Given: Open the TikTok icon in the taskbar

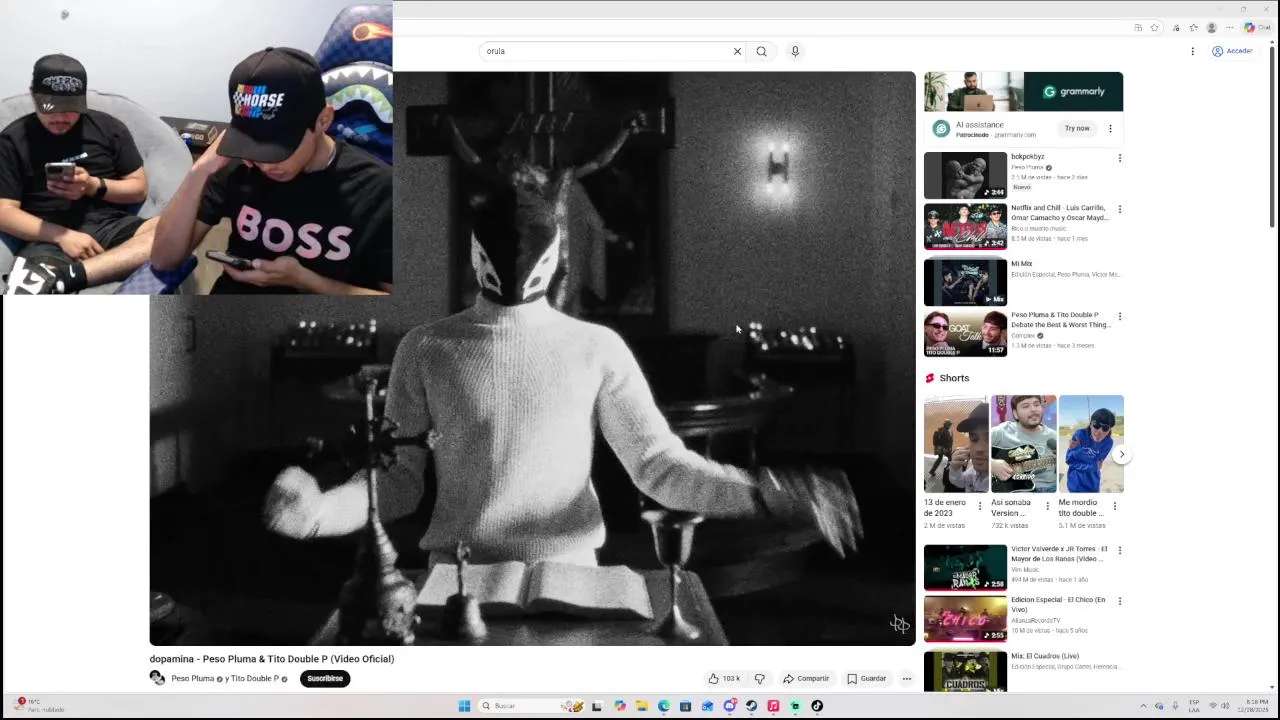Looking at the screenshot, I should [x=817, y=706].
